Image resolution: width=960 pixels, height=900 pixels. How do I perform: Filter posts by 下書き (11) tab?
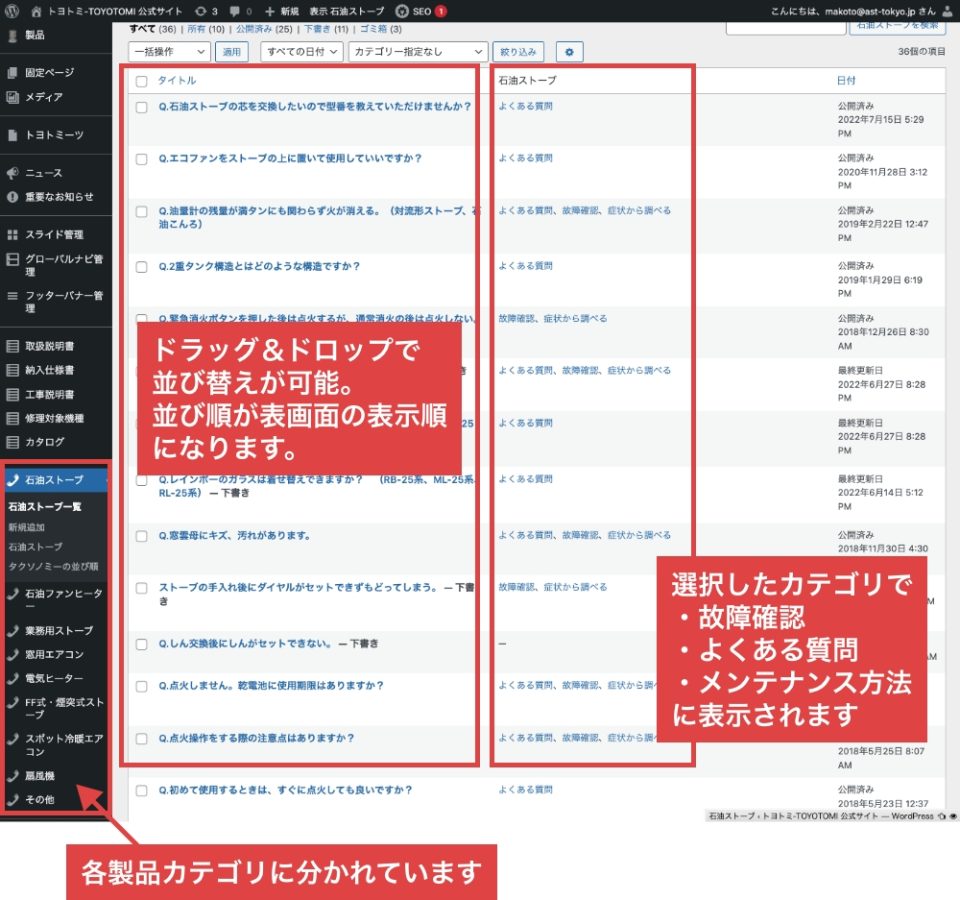click(326, 29)
